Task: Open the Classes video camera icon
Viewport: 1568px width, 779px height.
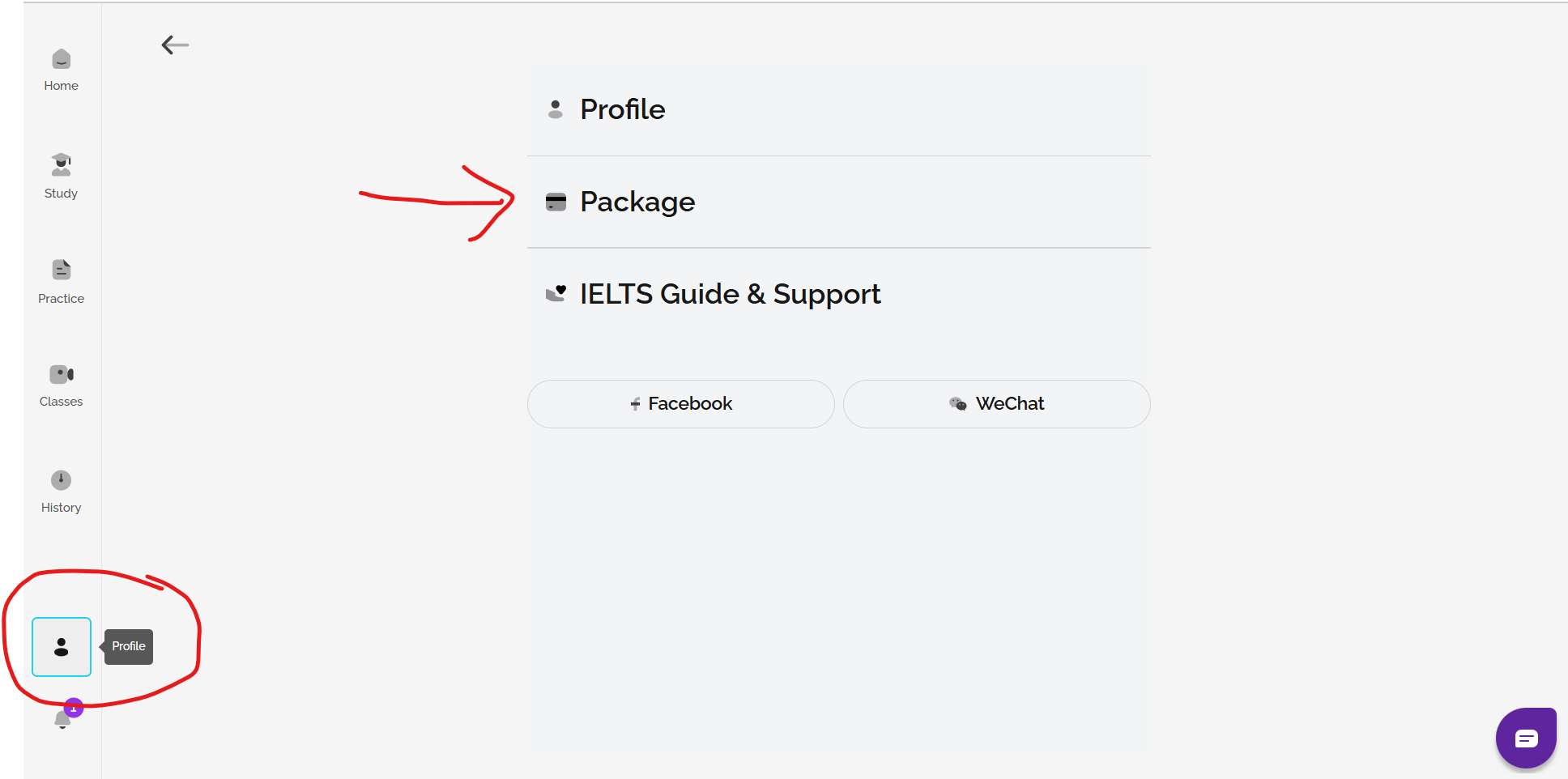Action: [x=61, y=374]
